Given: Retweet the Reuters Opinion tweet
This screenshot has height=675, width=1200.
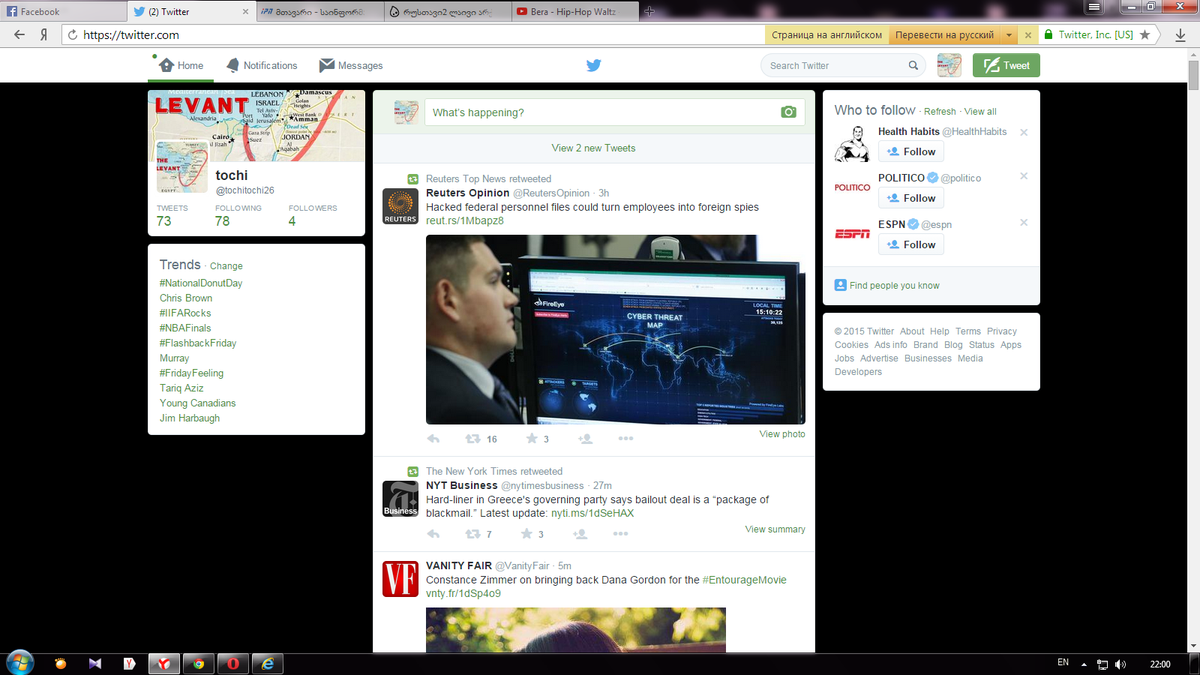Looking at the screenshot, I should click(472, 439).
